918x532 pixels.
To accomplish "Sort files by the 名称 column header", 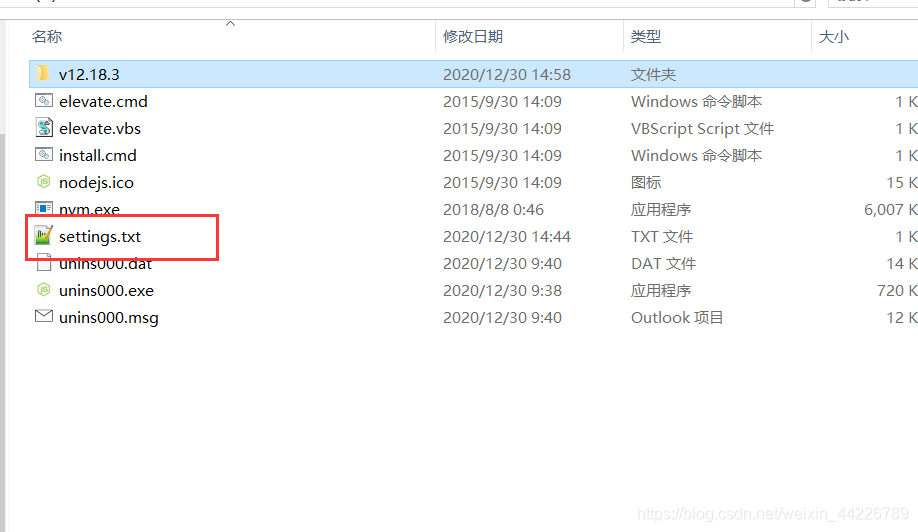I will coord(47,36).
